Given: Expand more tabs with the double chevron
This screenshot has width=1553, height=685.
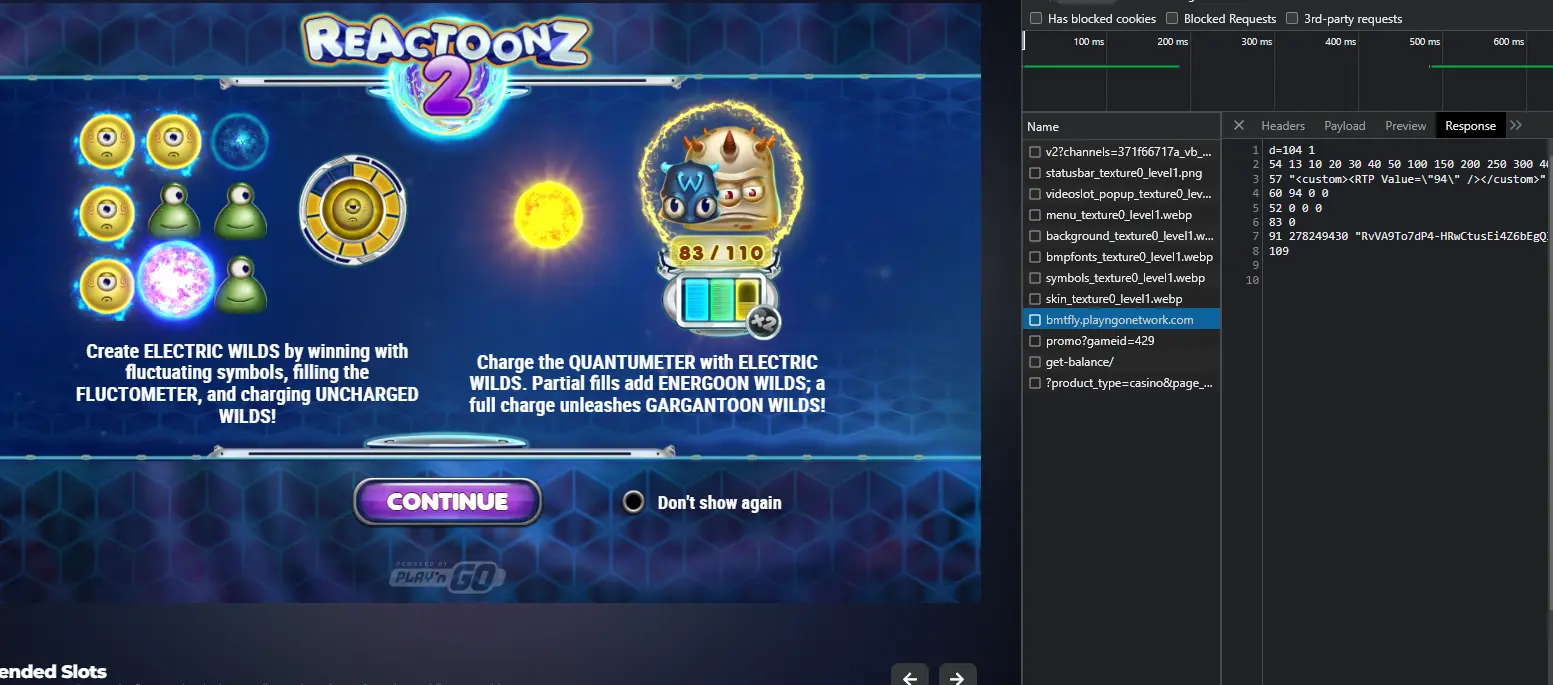Looking at the screenshot, I should click(x=1516, y=125).
